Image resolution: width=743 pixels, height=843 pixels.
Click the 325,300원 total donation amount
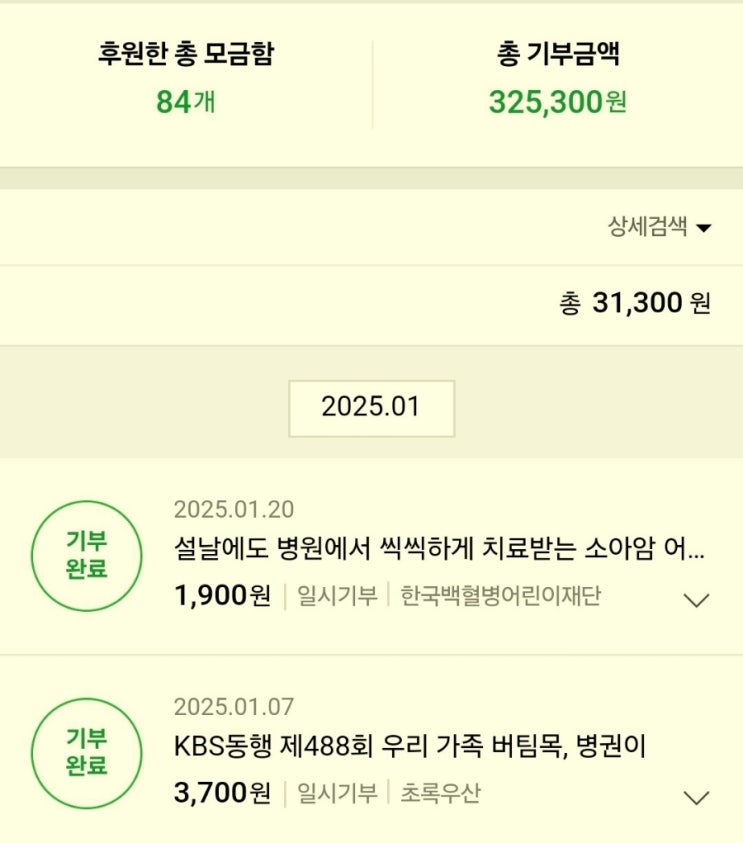point(557,102)
